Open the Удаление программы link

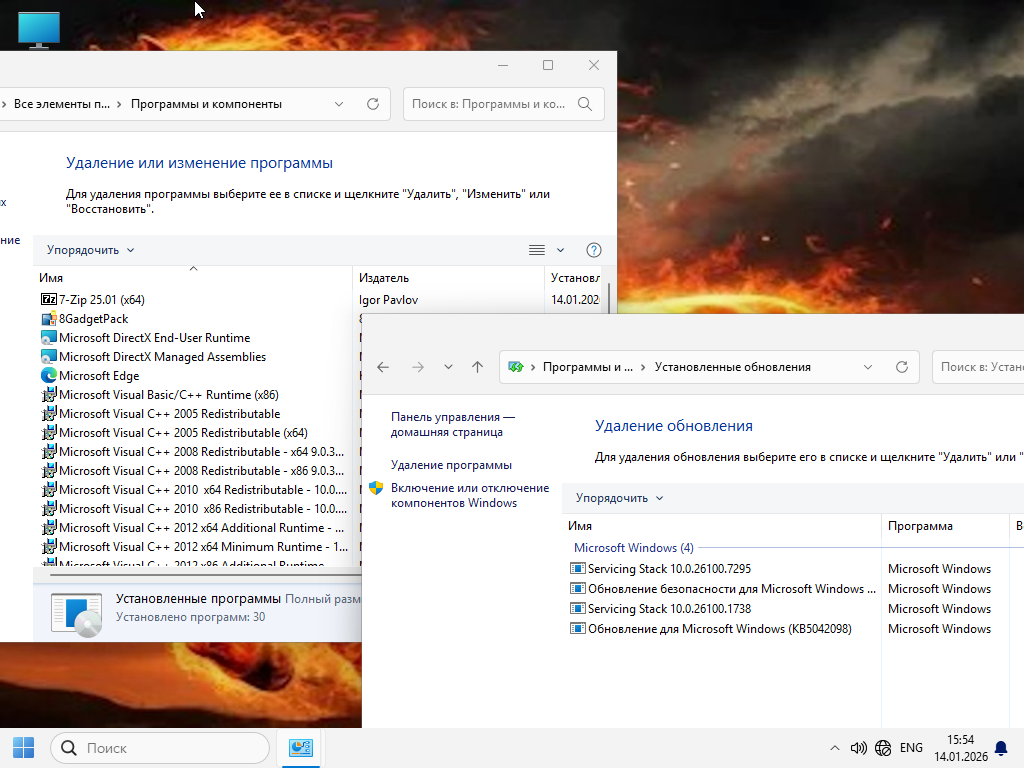(x=451, y=465)
